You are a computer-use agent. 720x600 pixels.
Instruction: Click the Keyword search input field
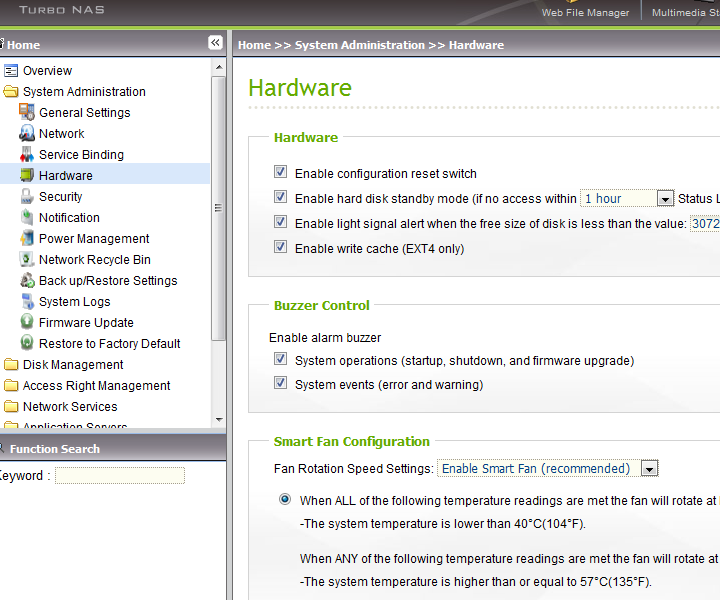(120, 476)
